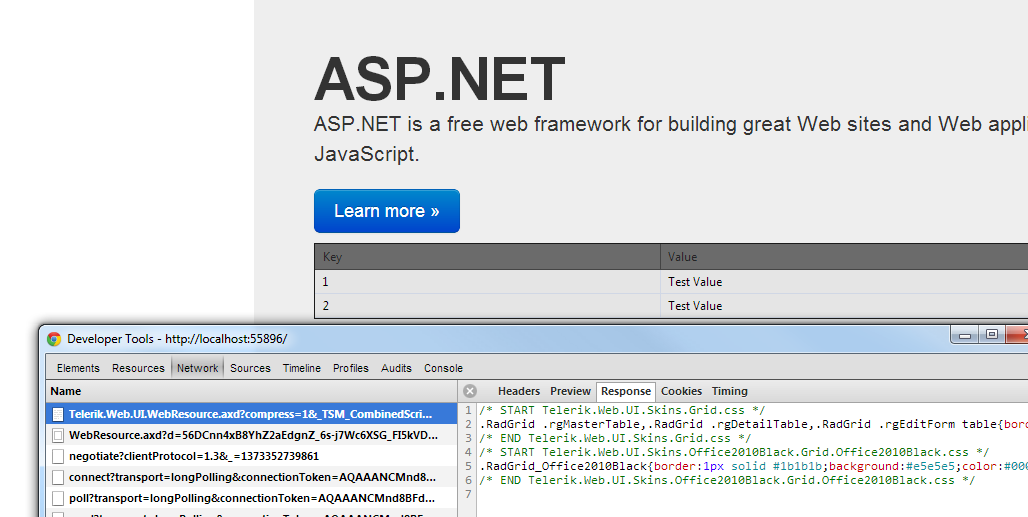Show the Headers sub-tab
The image size is (1028, 517).
click(519, 391)
